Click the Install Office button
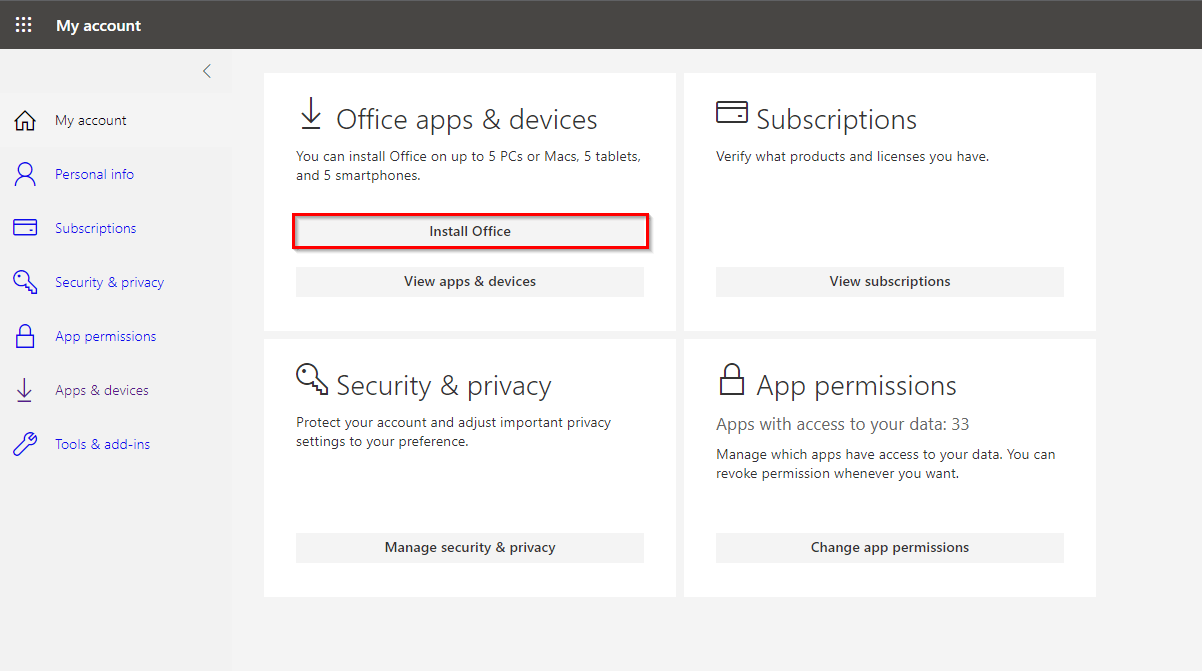 tap(470, 230)
